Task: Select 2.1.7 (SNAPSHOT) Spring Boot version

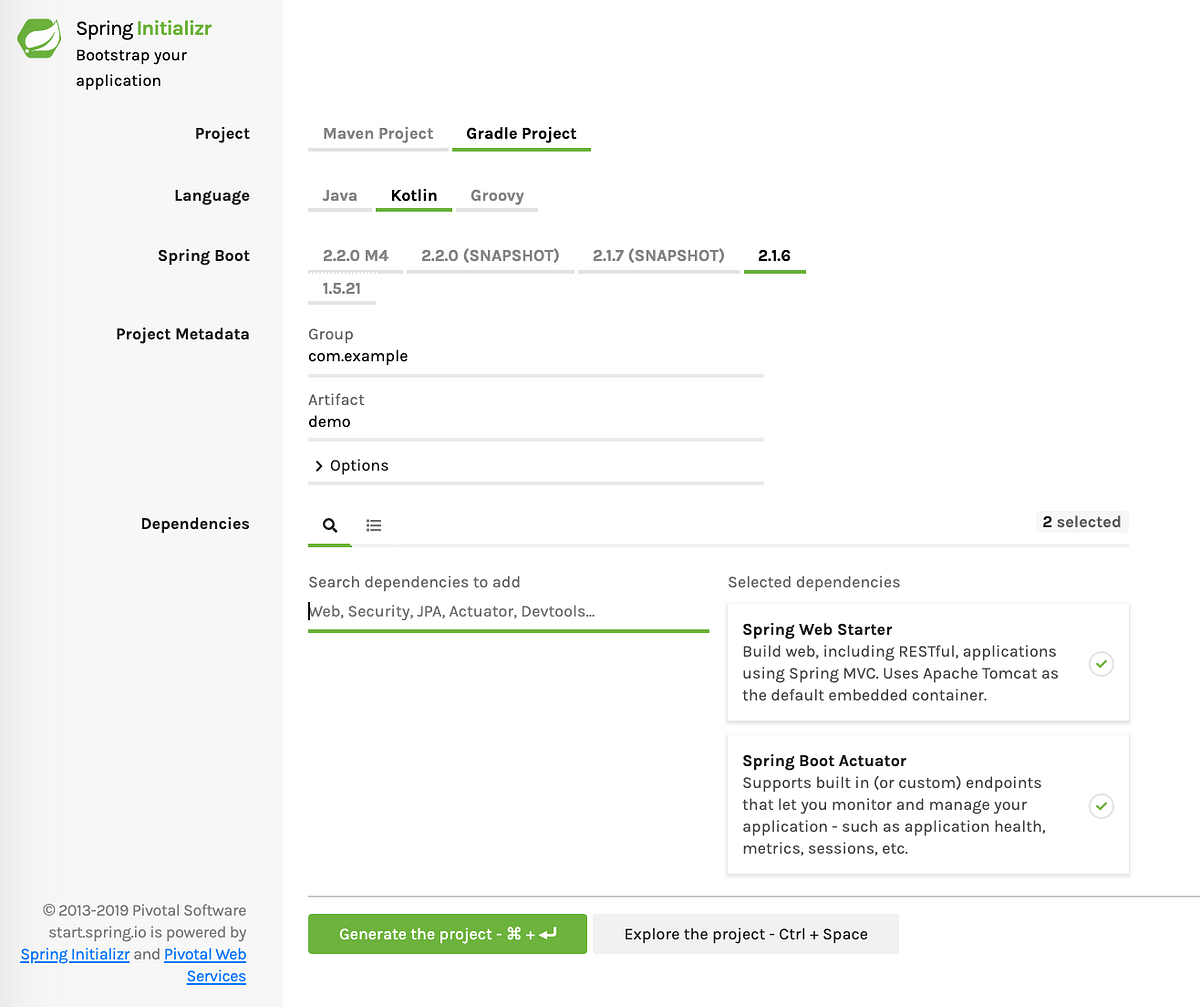Action: (659, 255)
